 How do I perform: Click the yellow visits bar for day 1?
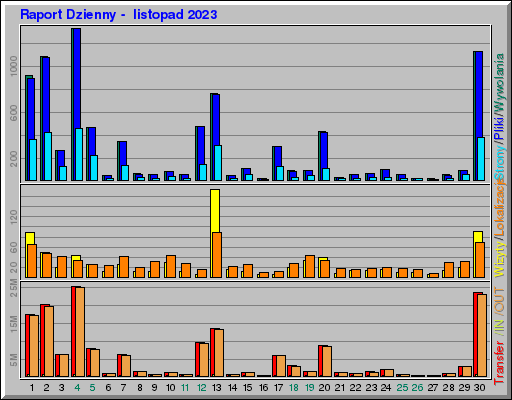click(30, 238)
